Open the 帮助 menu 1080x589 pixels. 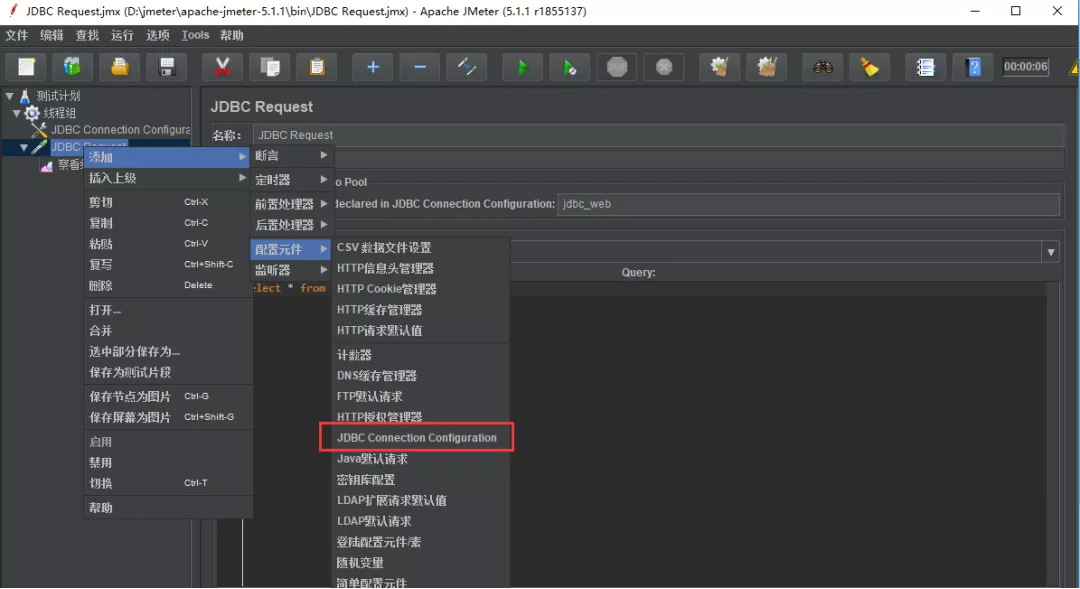tap(231, 35)
